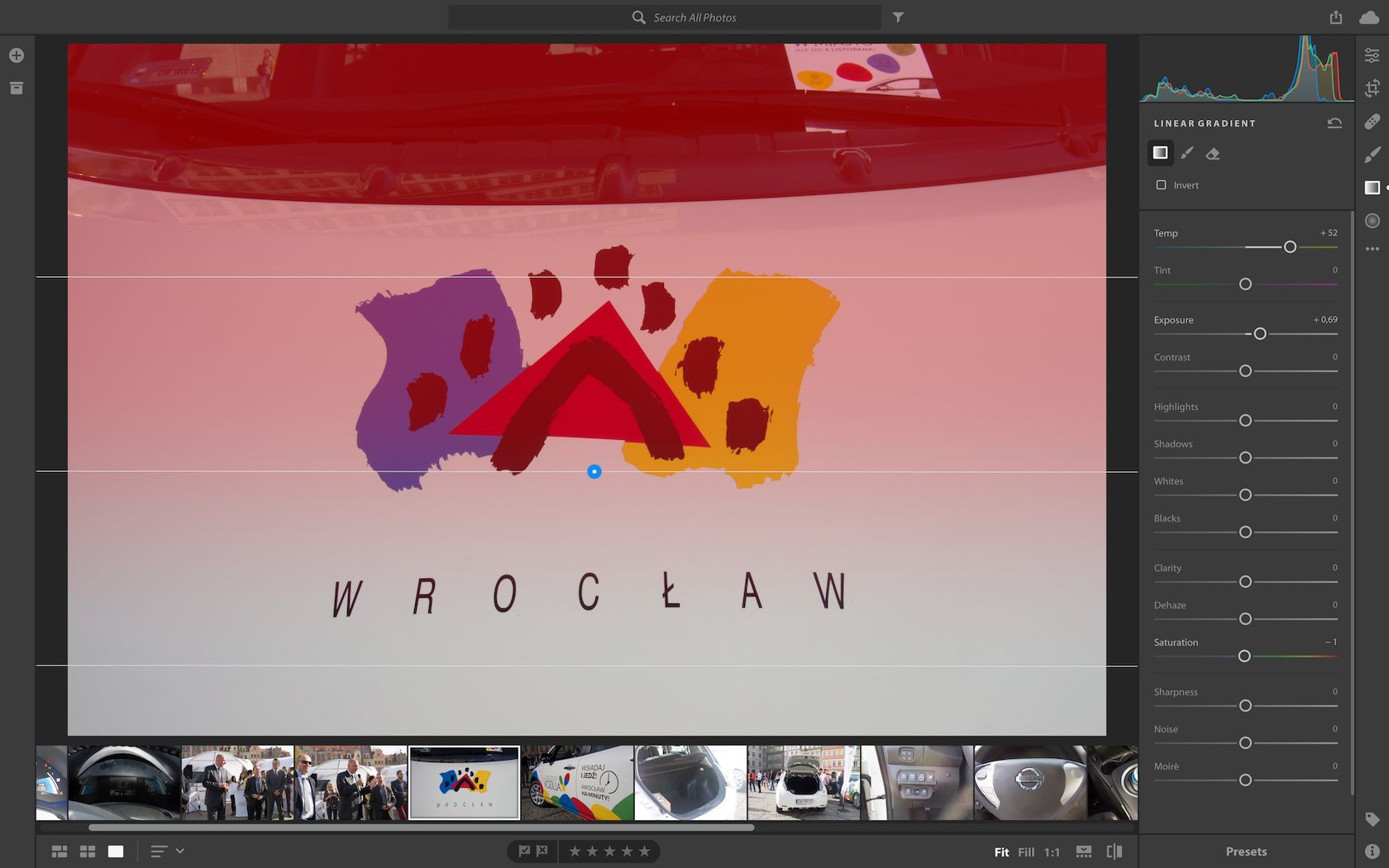Select the gradient brush add icon
This screenshot has width=1389, height=868.
point(1187,153)
